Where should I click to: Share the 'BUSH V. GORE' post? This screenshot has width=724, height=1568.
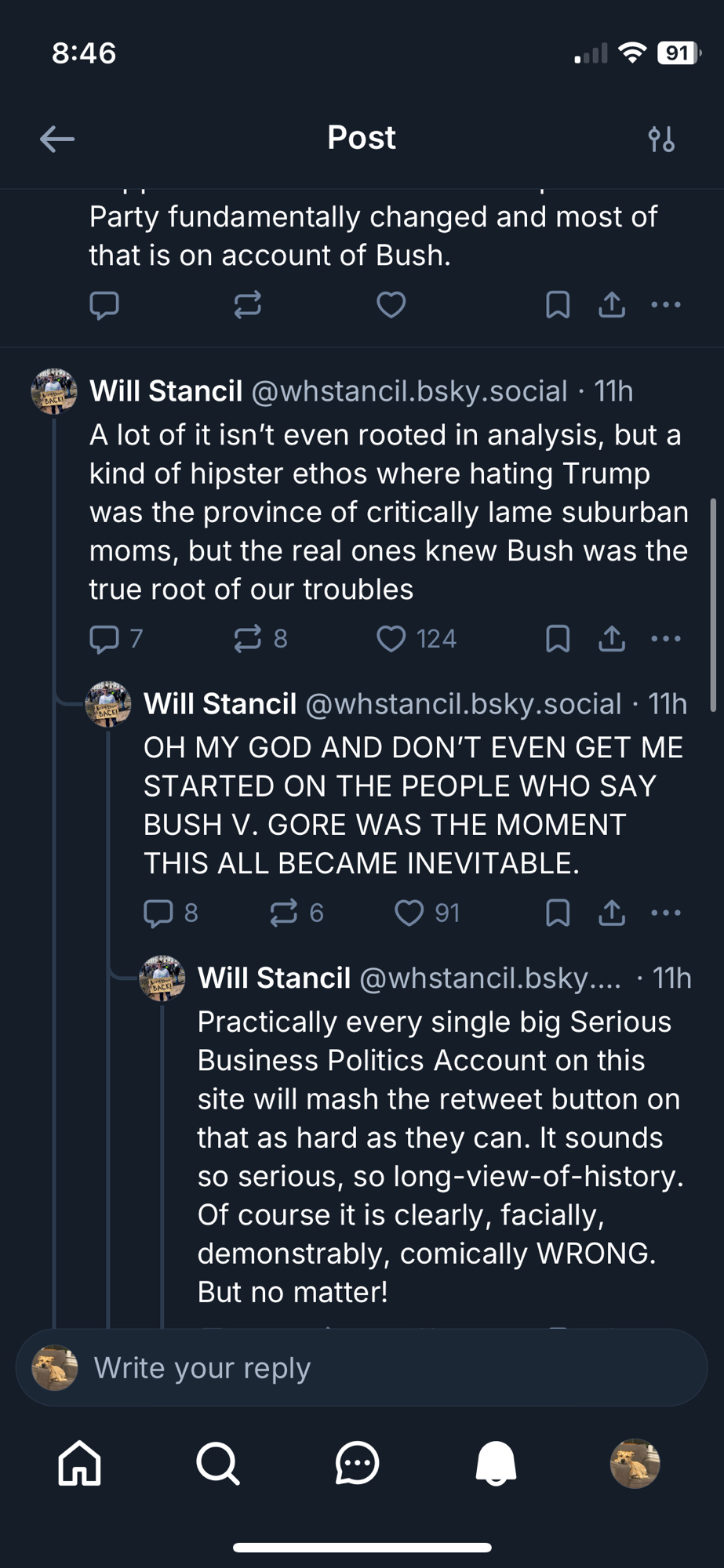pos(612,913)
